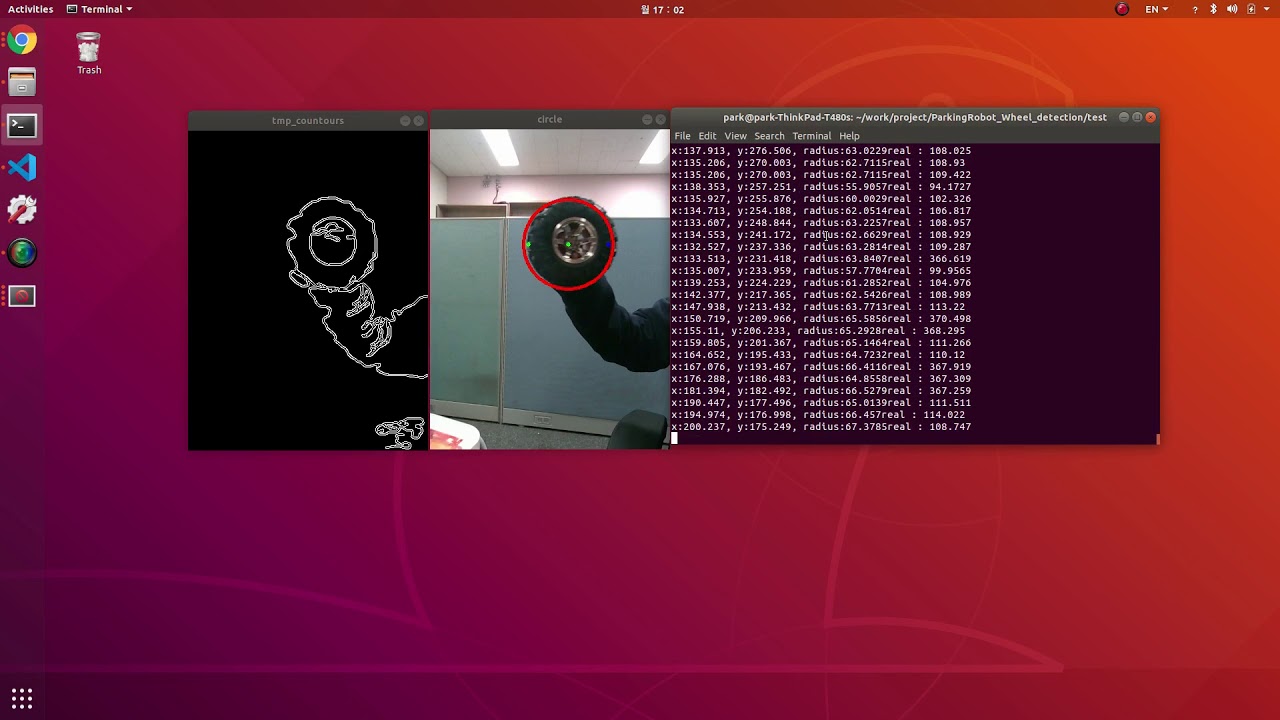
Task: Select terminal line with real : 114.022
Action: 818,414
